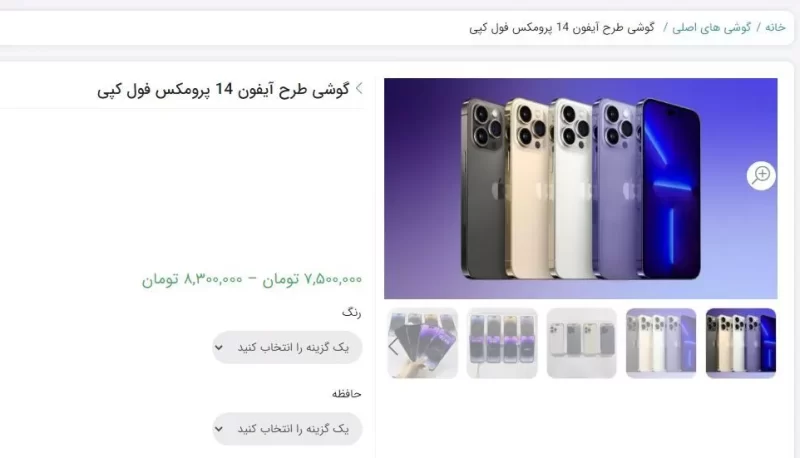The width and height of the screenshot is (800, 458).
Task: Click the arrow of the حافظه select box
Action: point(219,429)
